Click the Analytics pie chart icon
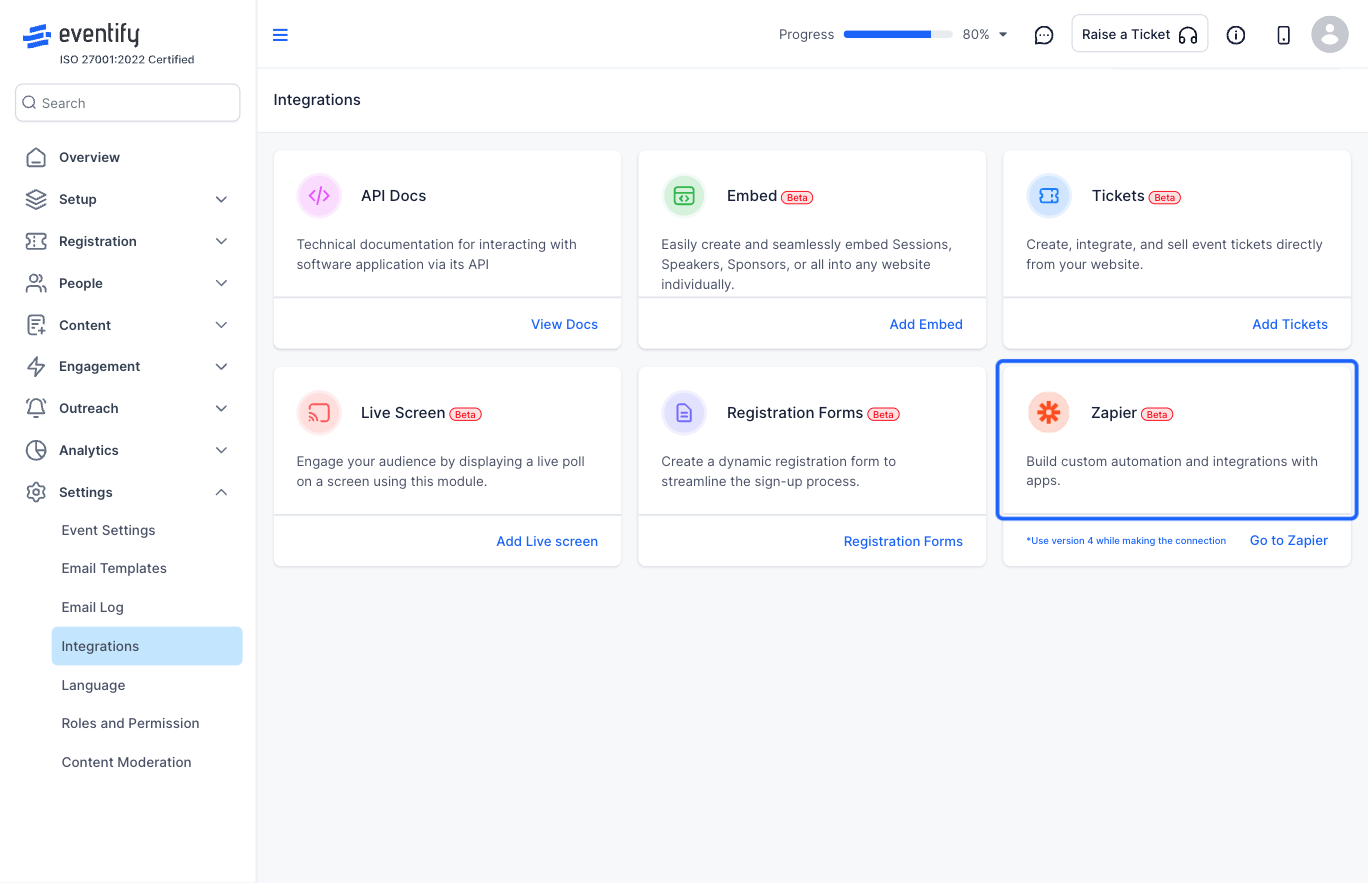Screen dimensions: 1368x883 coord(36,450)
